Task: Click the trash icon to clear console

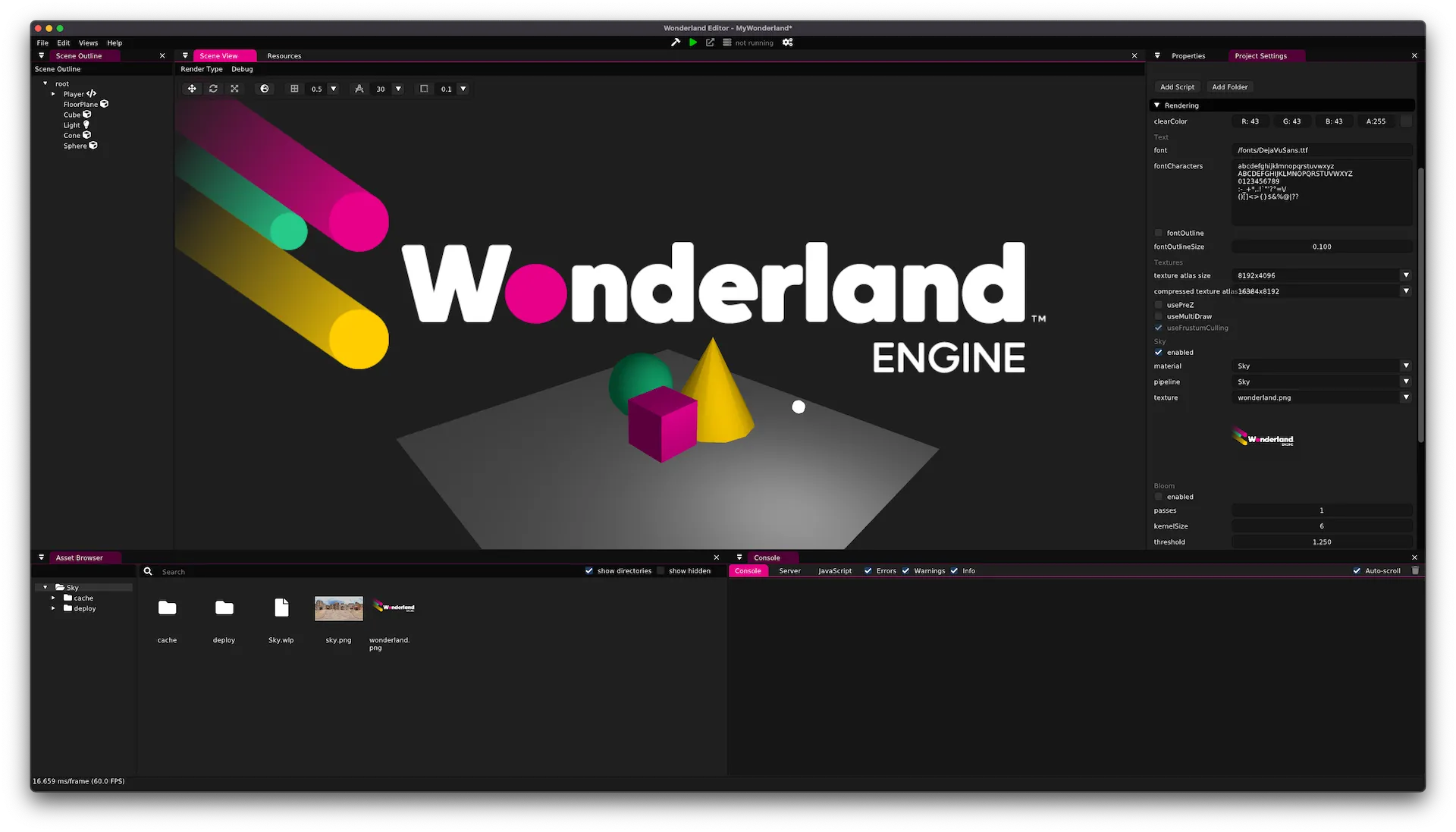Action: (1415, 570)
